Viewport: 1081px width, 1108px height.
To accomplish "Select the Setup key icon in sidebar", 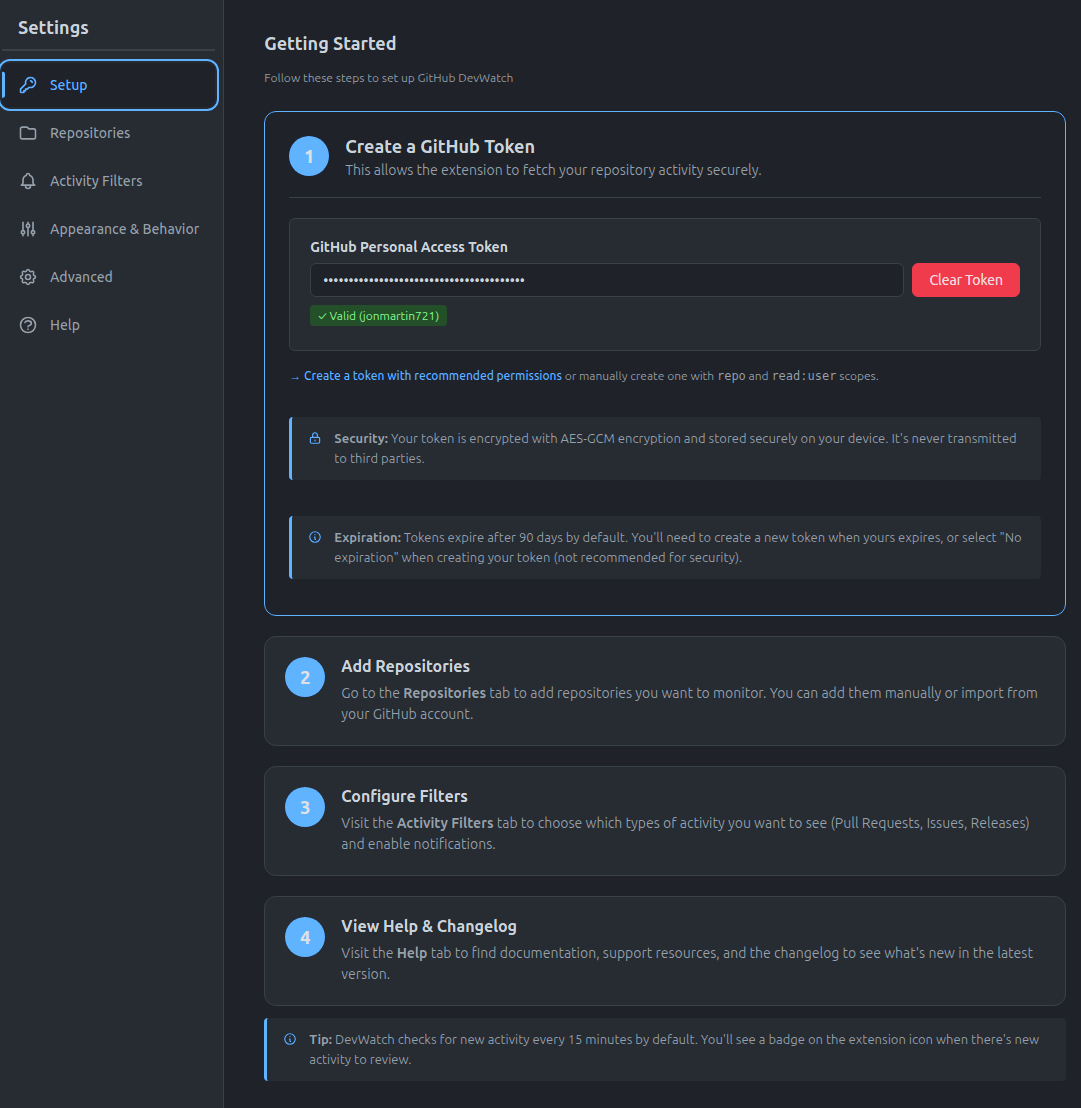I will coord(29,85).
